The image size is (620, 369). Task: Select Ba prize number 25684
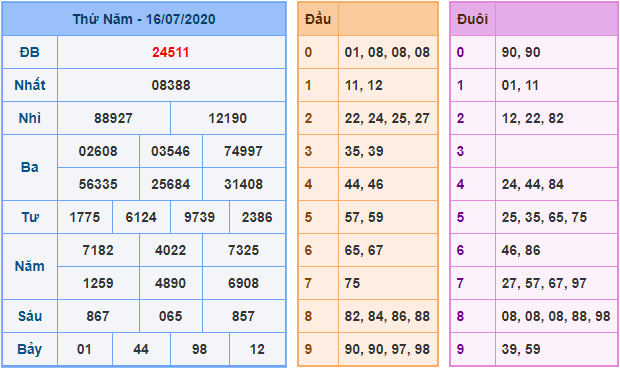point(170,184)
